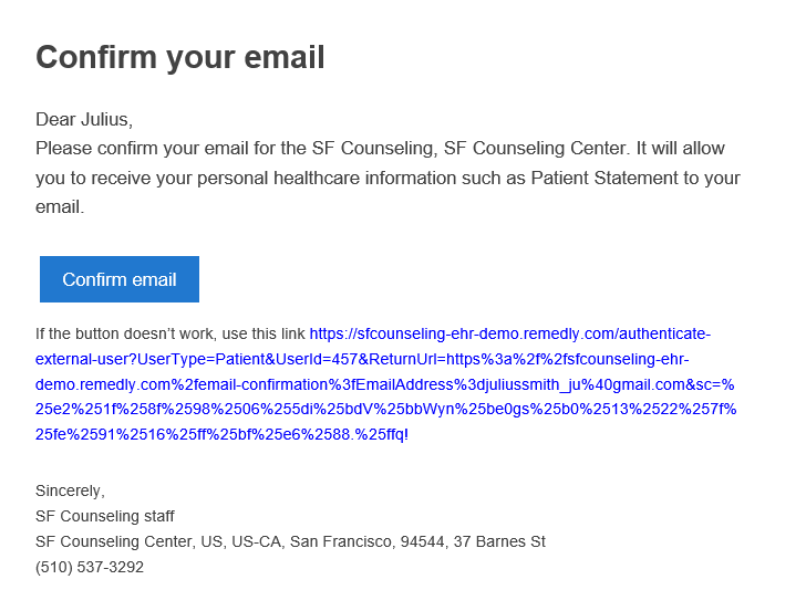Click the words Patient Statement in the message
Screen dimensions: 794x613
pyautogui.click(x=605, y=178)
